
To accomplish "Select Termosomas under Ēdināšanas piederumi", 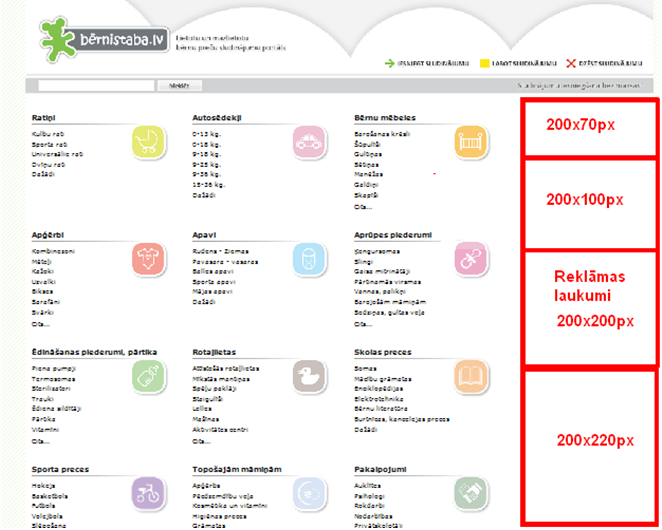I will (54, 379).
